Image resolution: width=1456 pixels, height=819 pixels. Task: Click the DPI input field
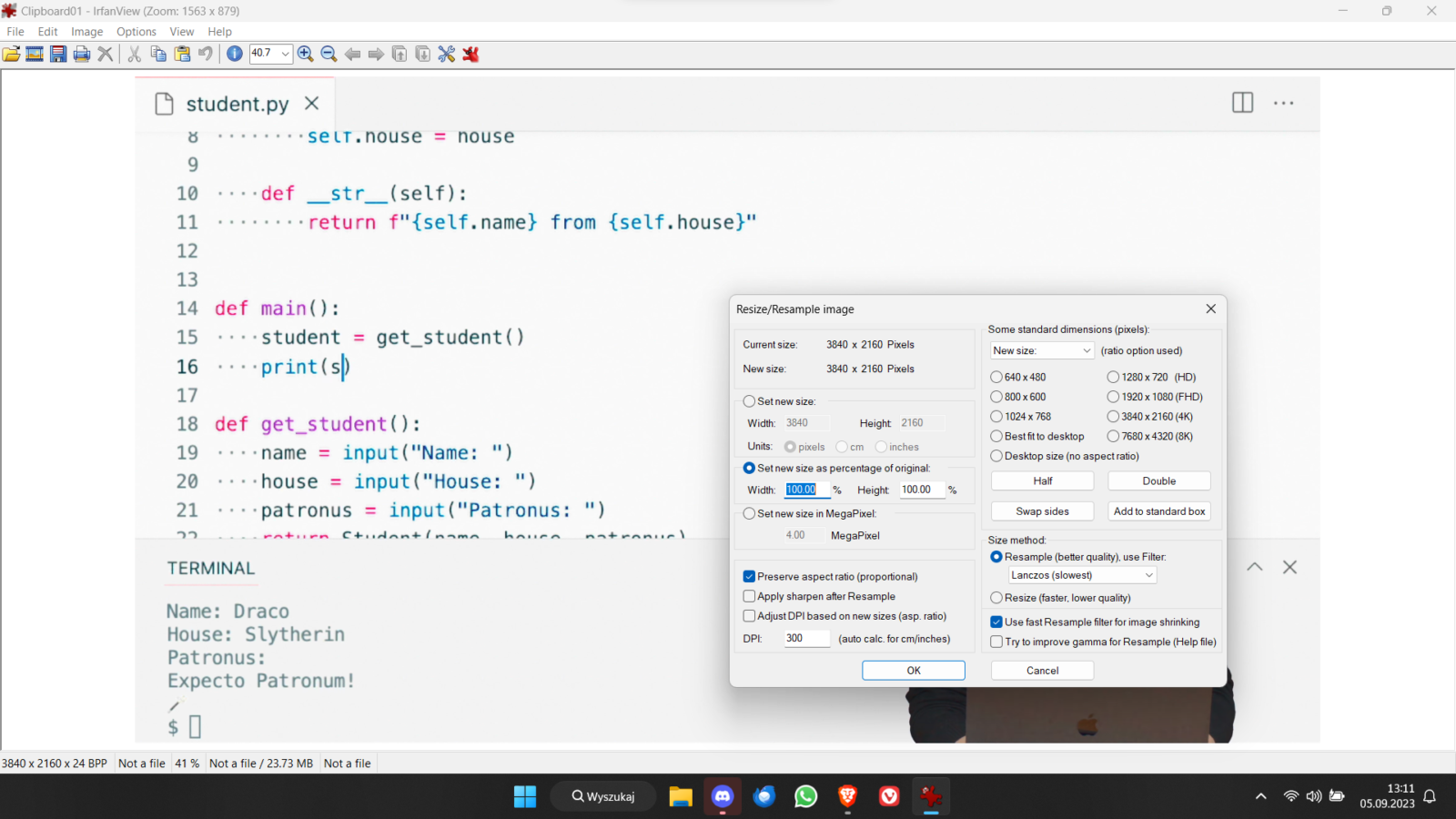coord(806,639)
